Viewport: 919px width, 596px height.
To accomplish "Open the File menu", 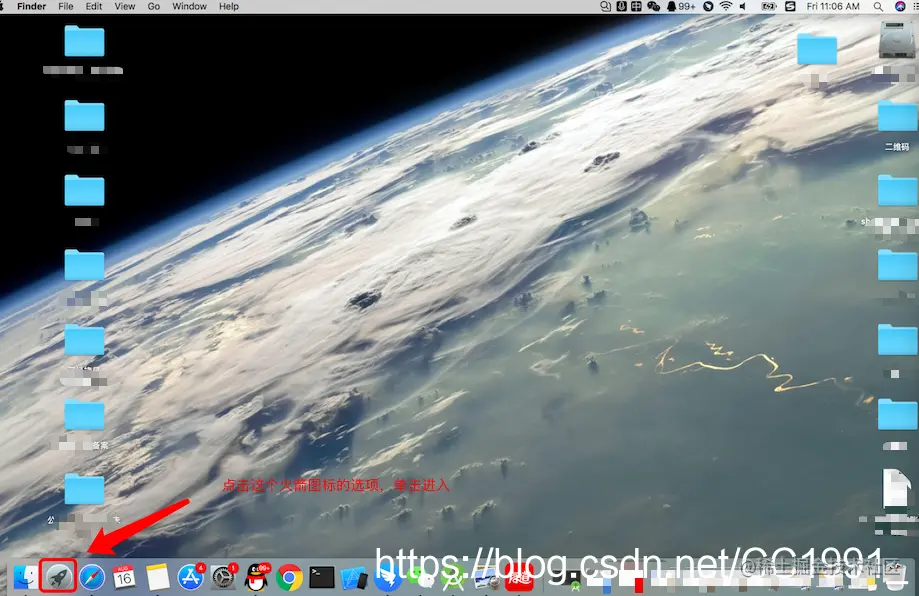I will tap(66, 6).
